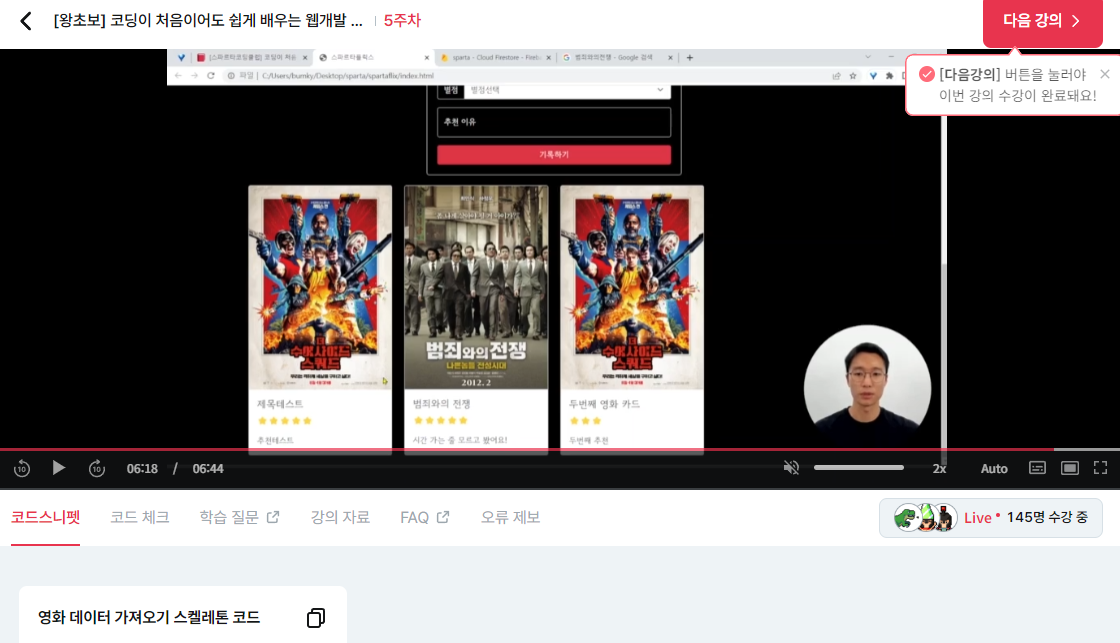Click the 제목테스트 movie poster
Screen dimensions: 1120x643
[320, 287]
